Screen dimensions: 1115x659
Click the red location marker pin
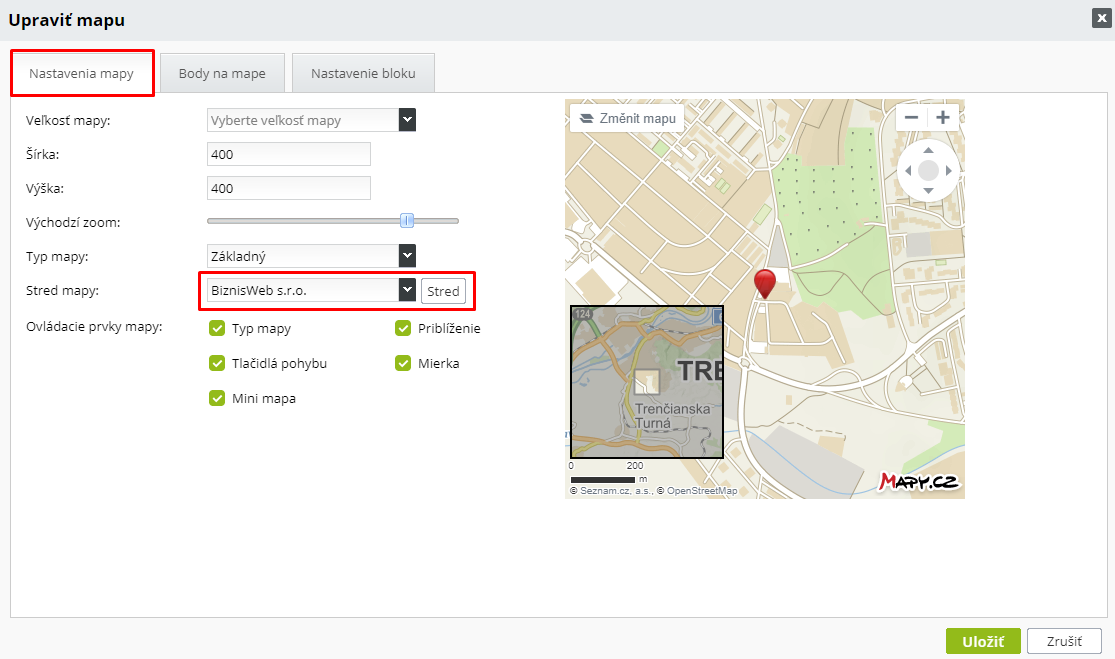point(765,283)
